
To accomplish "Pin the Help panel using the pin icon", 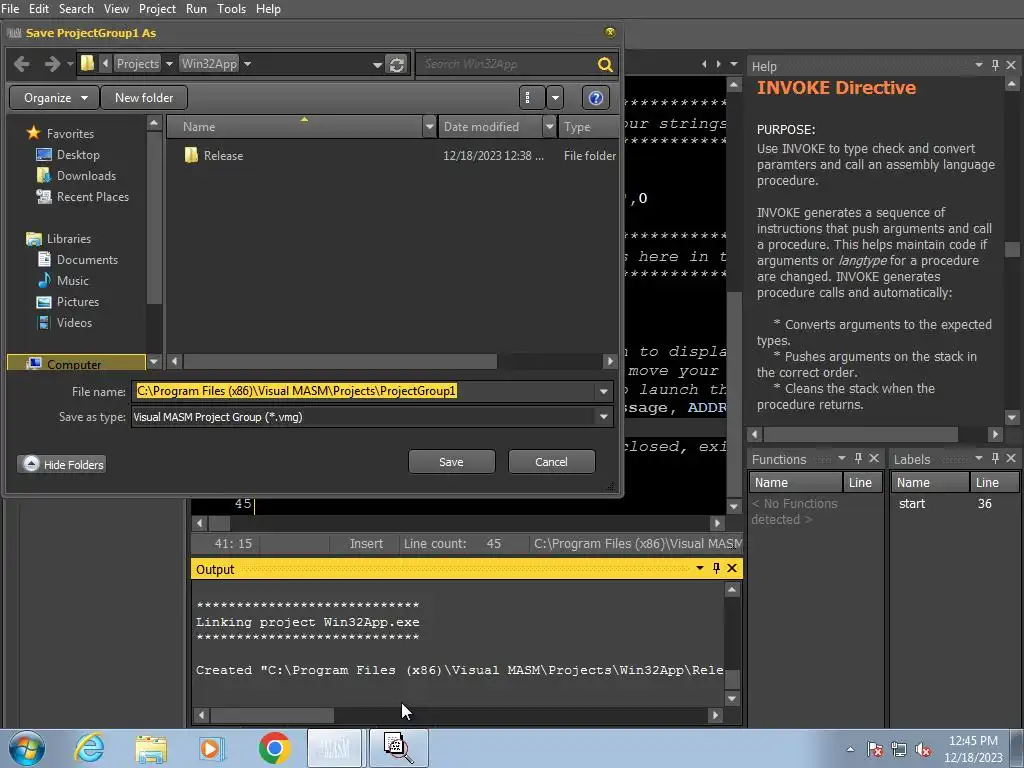I will click(x=995, y=65).
